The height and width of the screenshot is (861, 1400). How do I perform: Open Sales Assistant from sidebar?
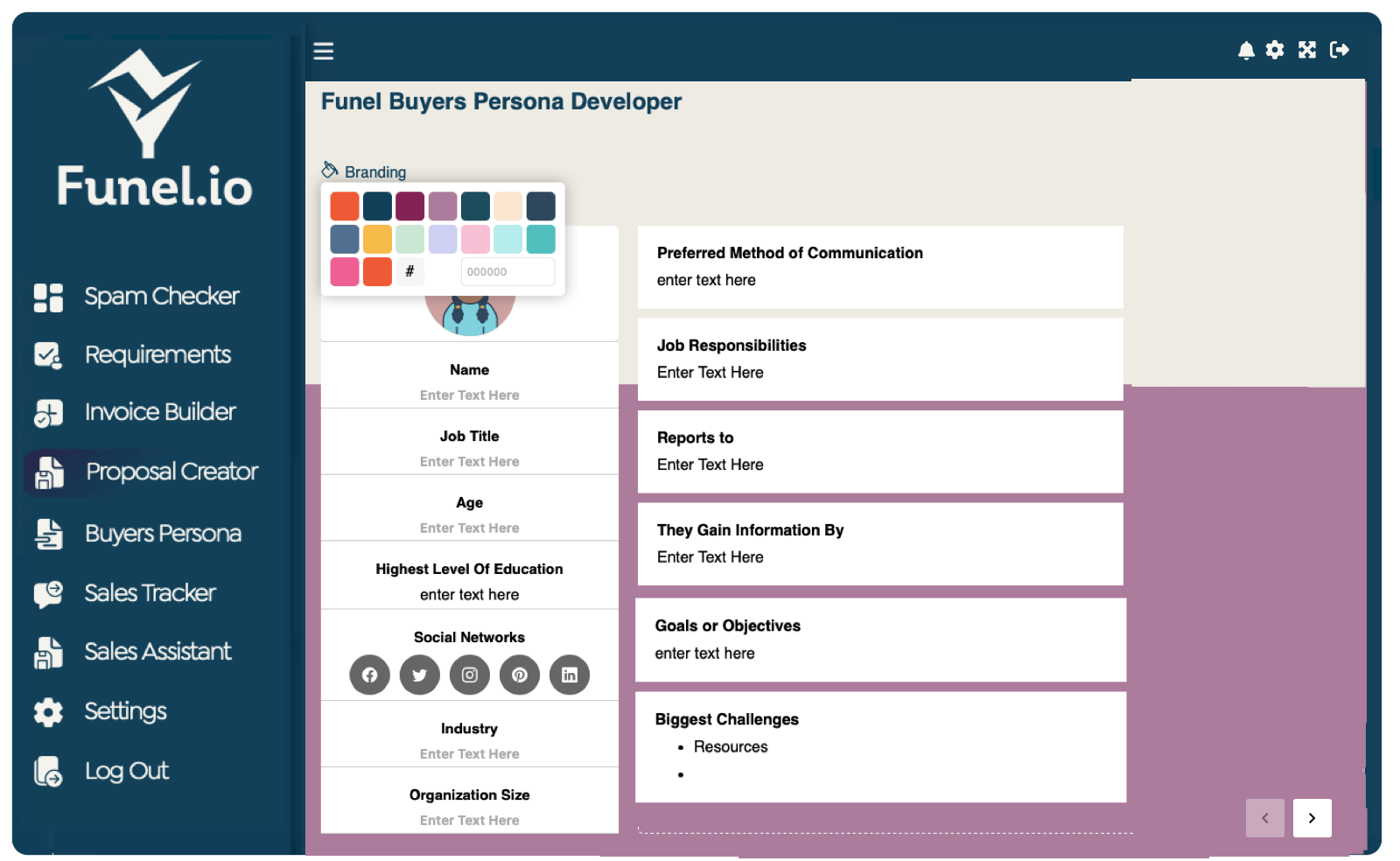point(157,652)
